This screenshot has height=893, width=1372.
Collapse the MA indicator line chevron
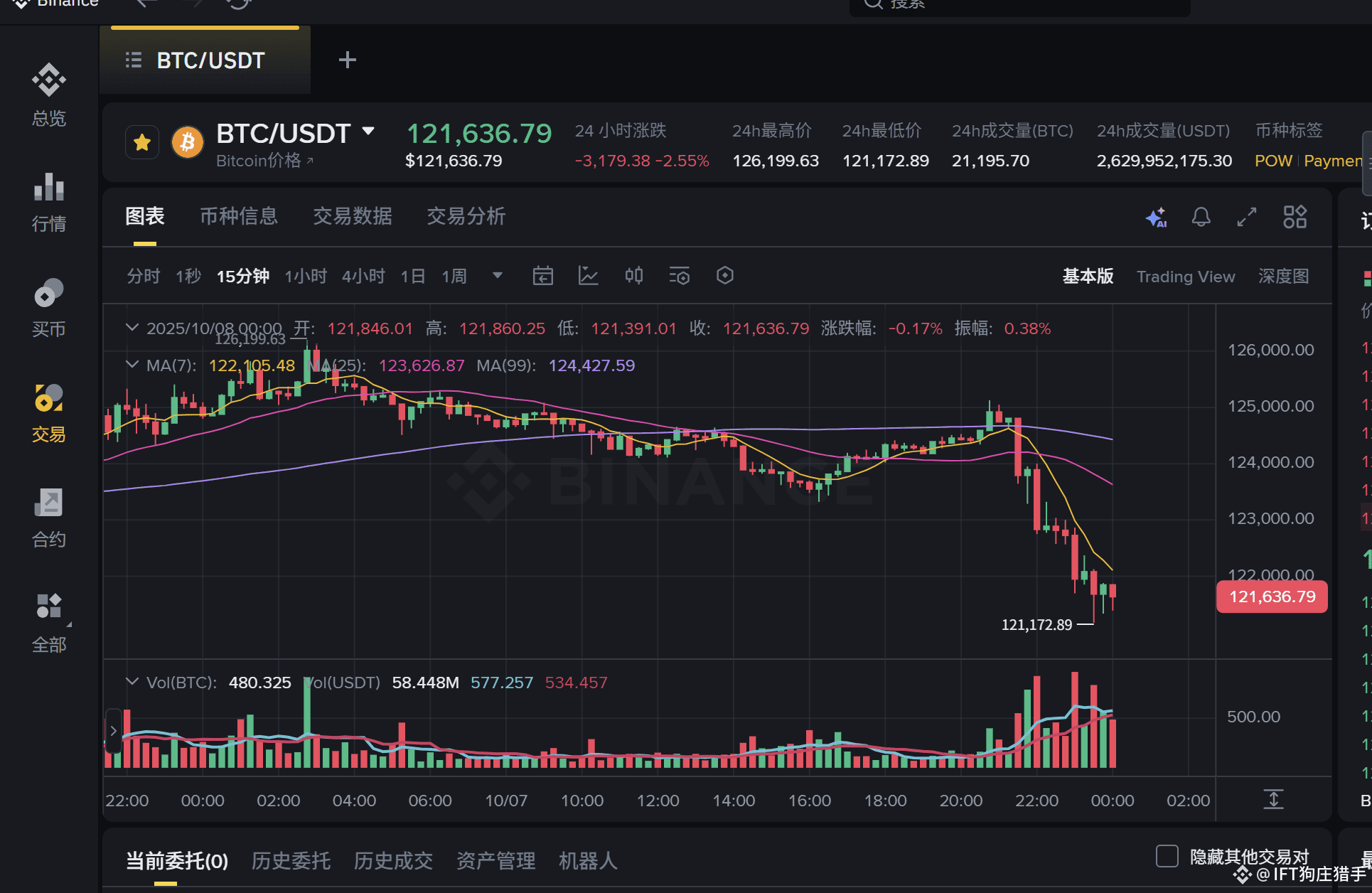(132, 365)
